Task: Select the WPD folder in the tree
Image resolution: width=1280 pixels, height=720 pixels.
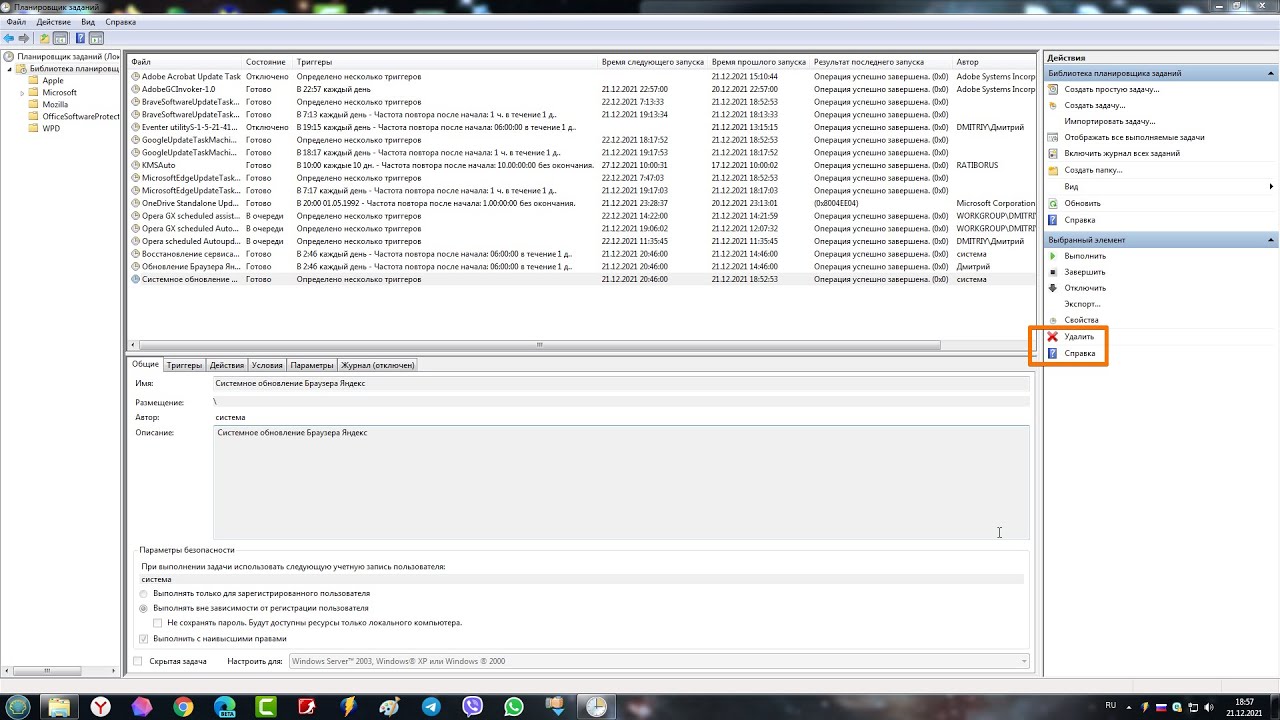Action: click(x=51, y=128)
